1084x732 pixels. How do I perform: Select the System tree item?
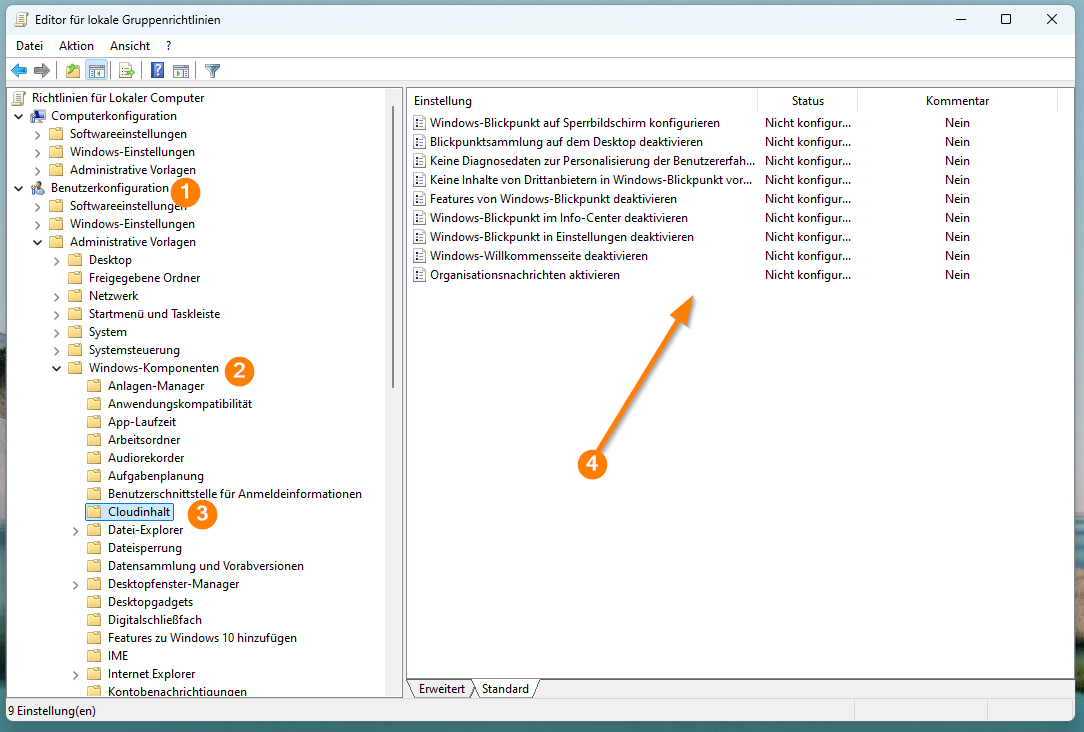coord(107,332)
